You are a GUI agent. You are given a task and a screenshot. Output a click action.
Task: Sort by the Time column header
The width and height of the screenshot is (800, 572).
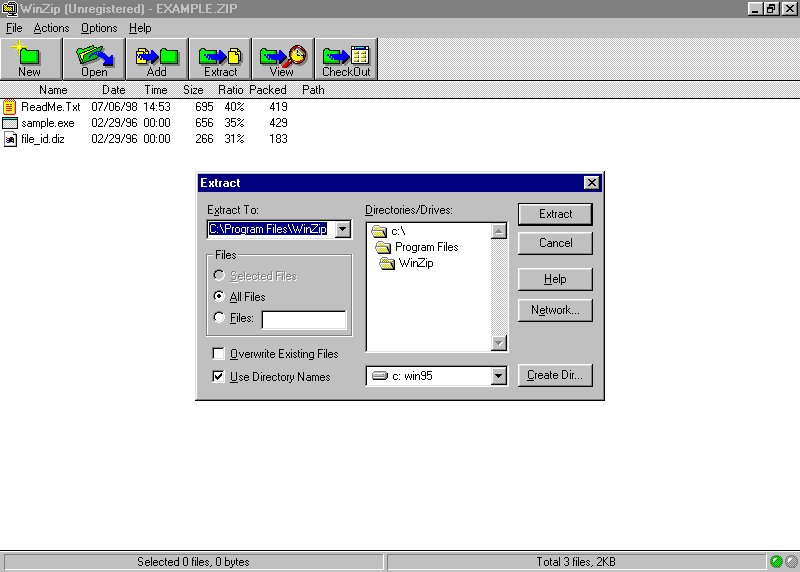pyautogui.click(x=156, y=90)
